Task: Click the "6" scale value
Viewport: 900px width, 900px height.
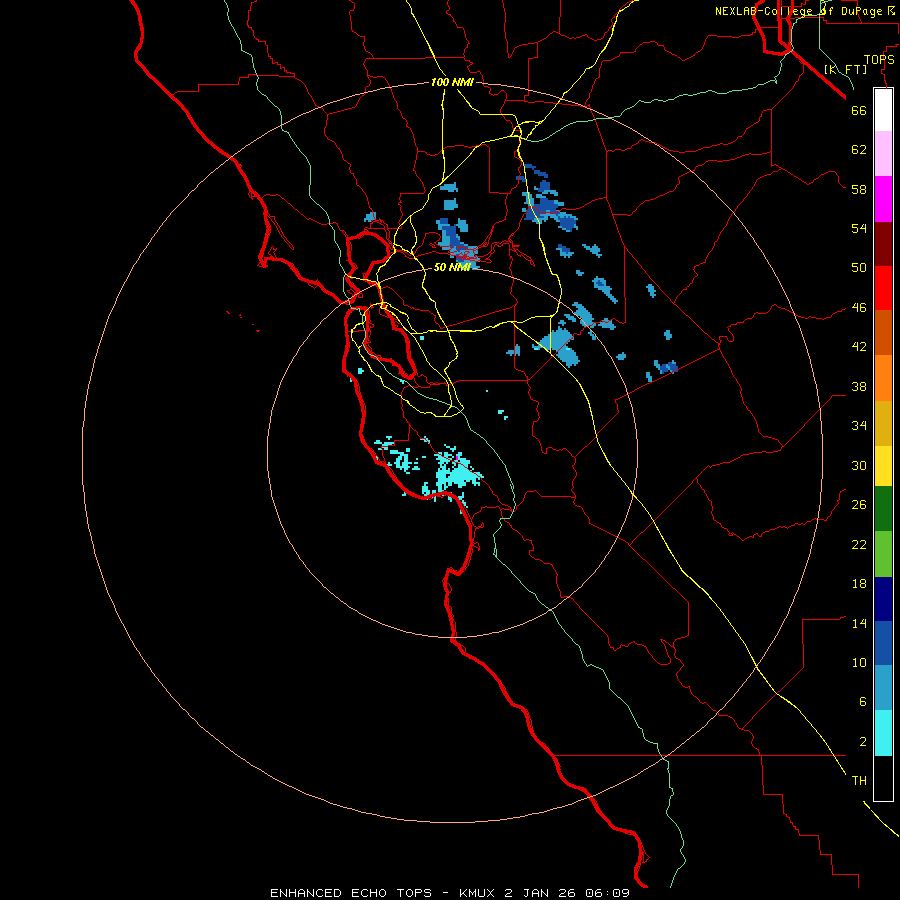Action: click(x=863, y=702)
